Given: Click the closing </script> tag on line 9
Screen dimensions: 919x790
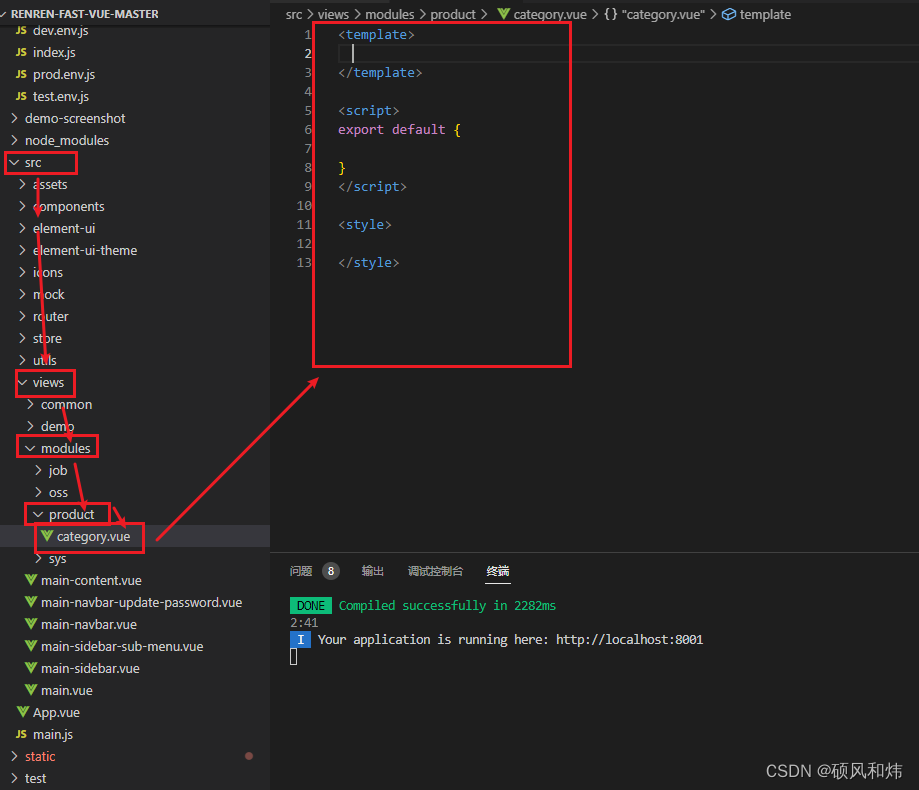Looking at the screenshot, I should click(x=372, y=186).
